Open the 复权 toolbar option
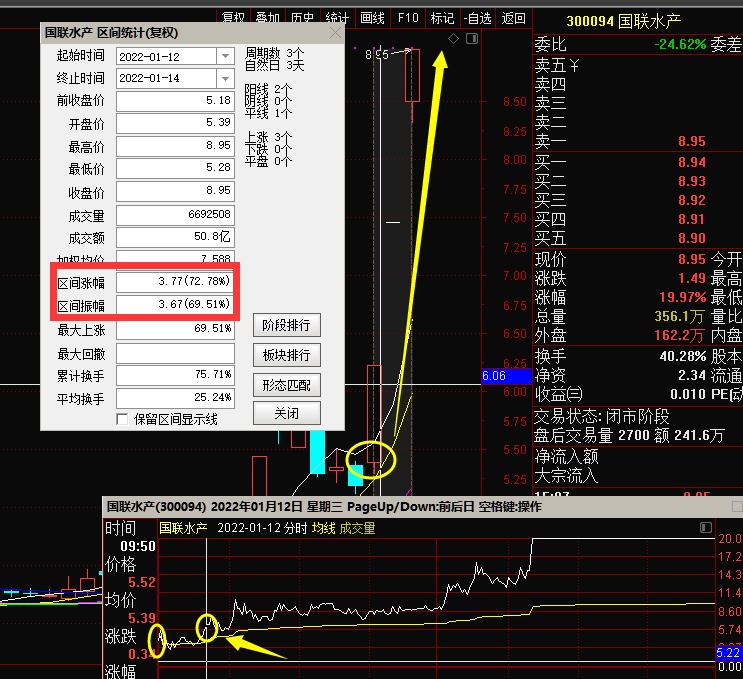The width and height of the screenshot is (743, 679). coord(234,18)
